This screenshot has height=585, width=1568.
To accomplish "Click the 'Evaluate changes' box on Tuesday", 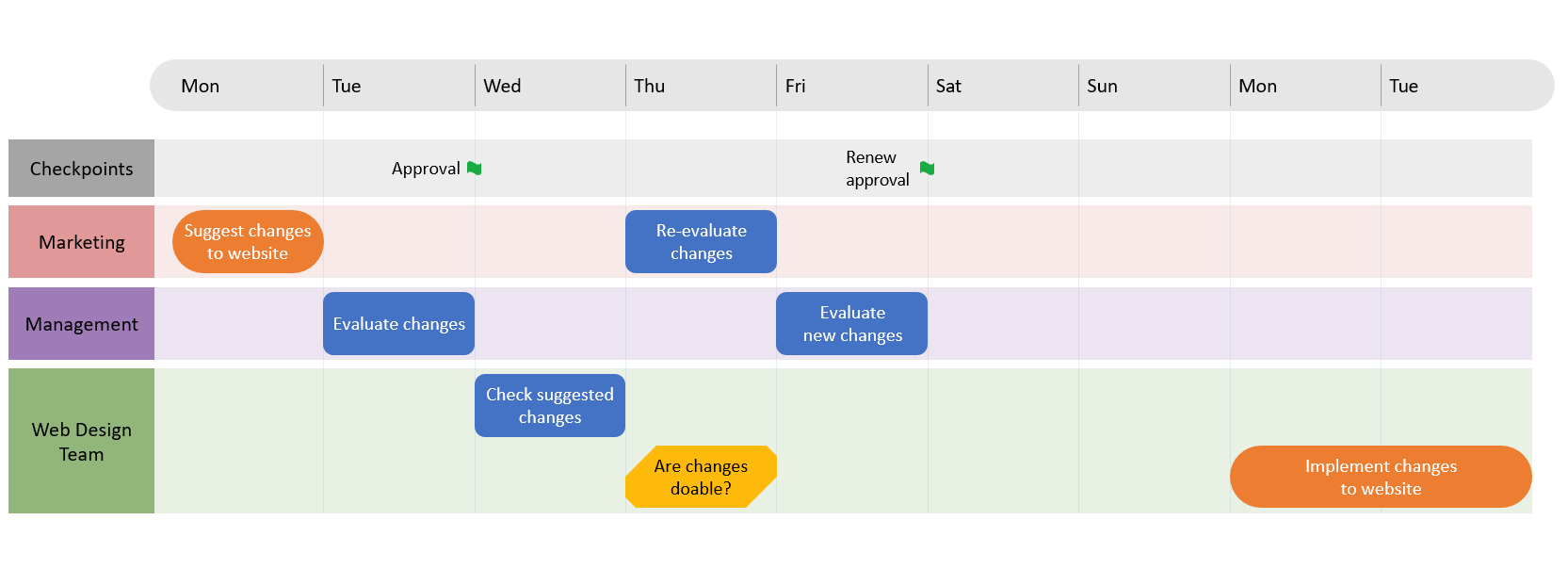I will [398, 324].
